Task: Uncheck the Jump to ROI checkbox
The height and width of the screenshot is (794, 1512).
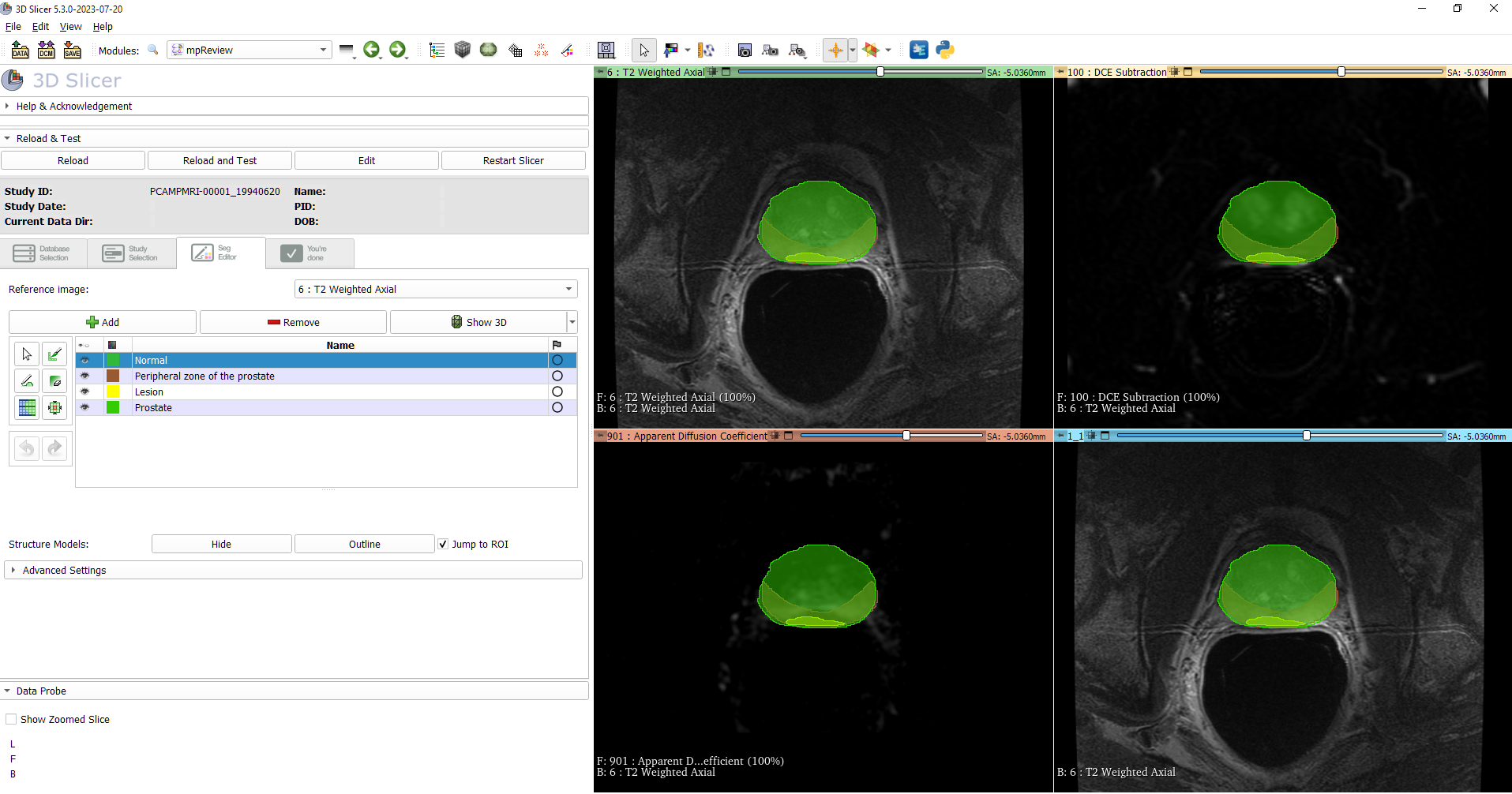Action: (444, 545)
